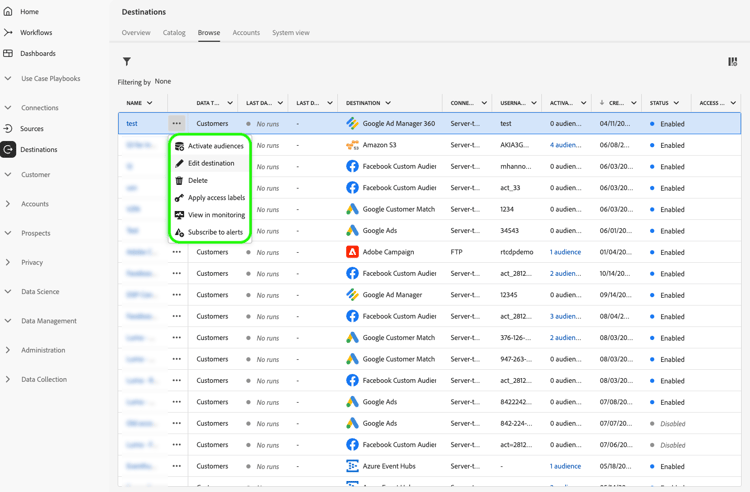Click the Home icon in sidebar
Viewport: 750px width, 492px height.
[8, 11]
